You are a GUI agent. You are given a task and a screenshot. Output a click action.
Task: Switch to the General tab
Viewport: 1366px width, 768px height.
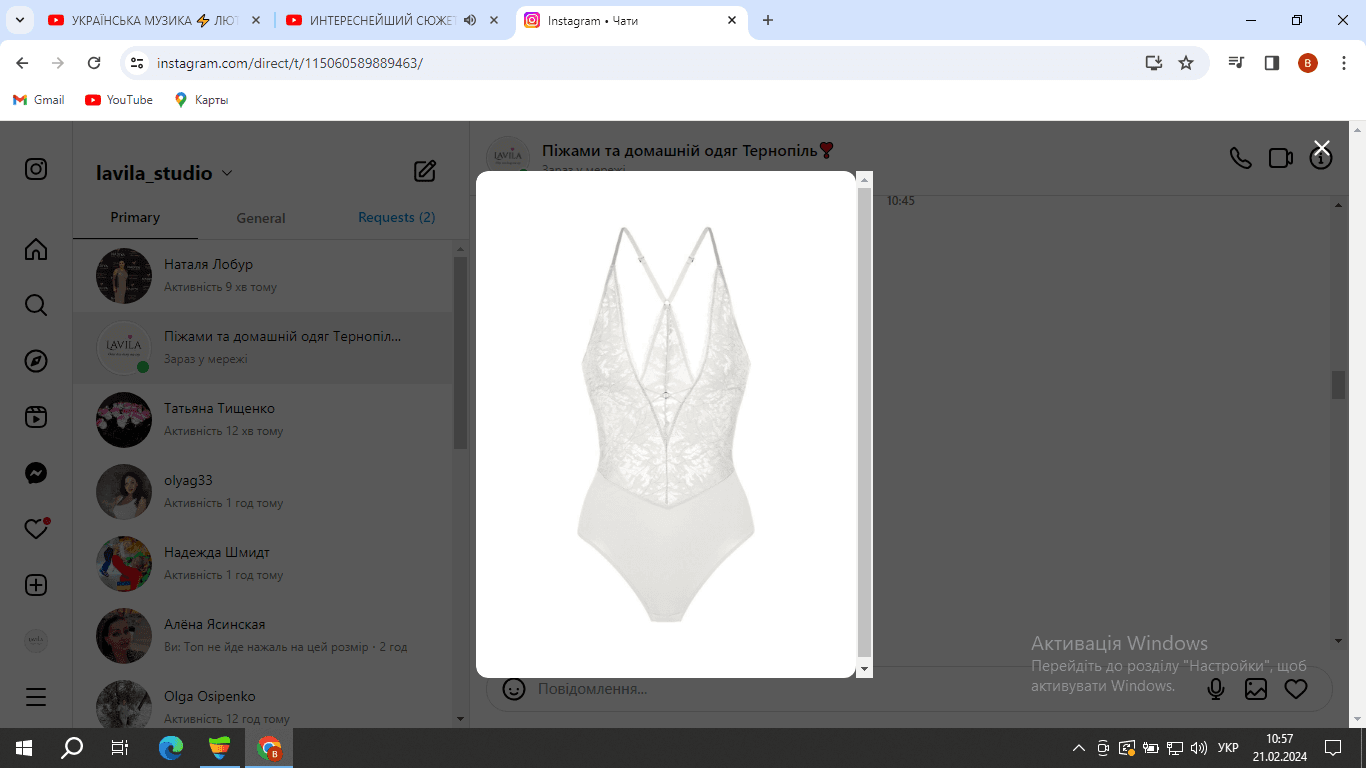coord(261,218)
